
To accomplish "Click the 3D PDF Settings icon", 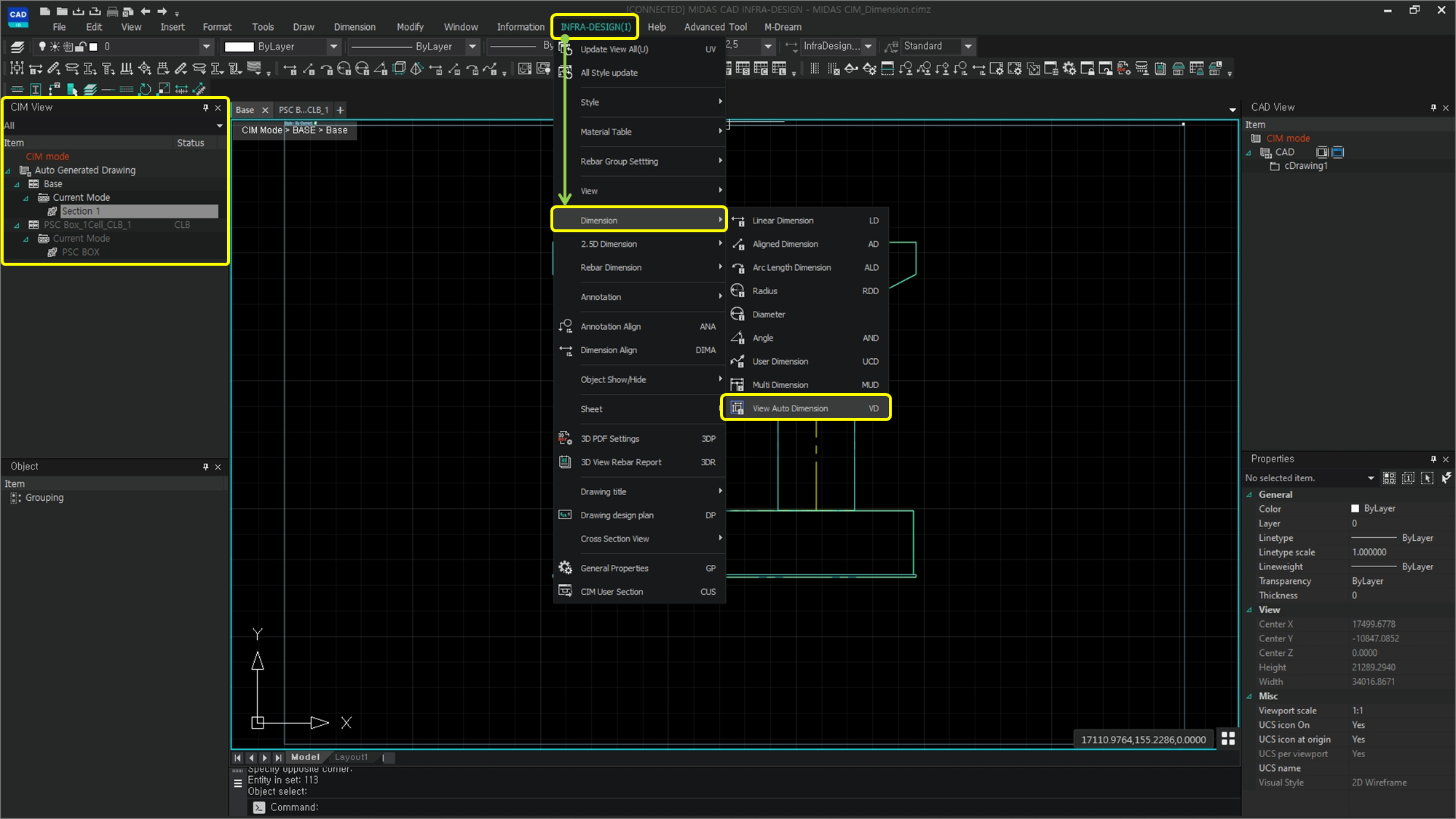I will pyautogui.click(x=565, y=438).
